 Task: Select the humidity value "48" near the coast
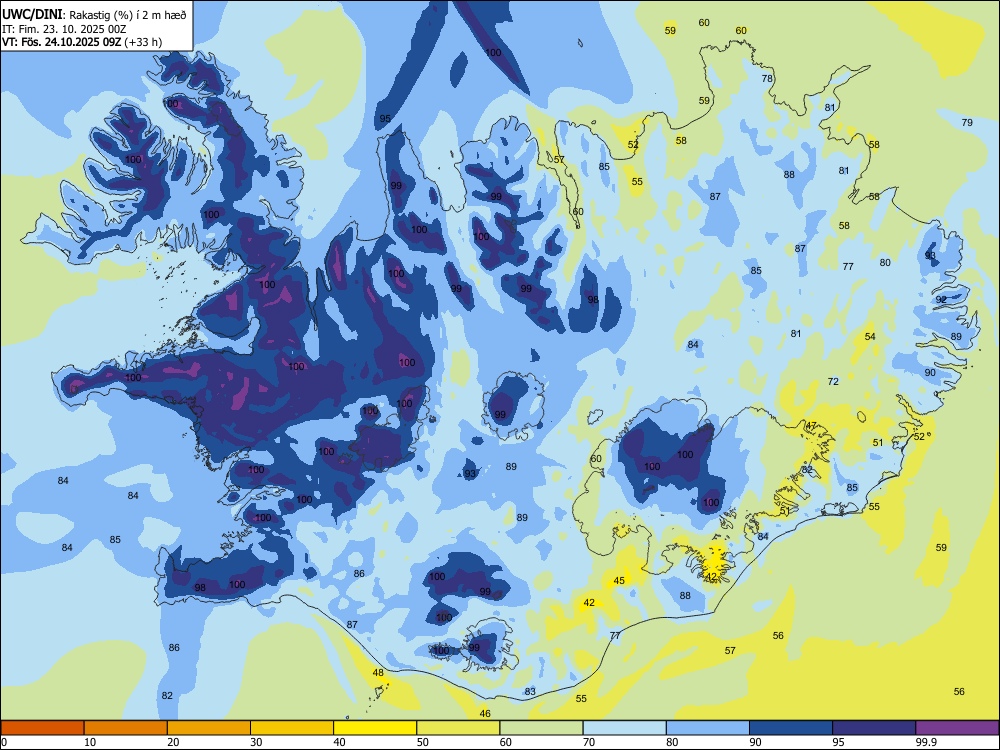tap(378, 672)
